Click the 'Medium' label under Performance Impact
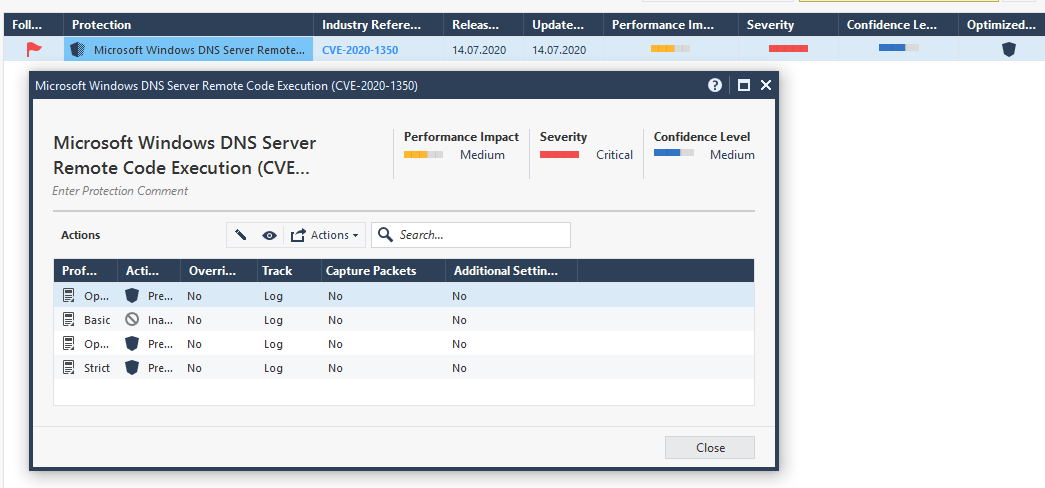 (483, 155)
